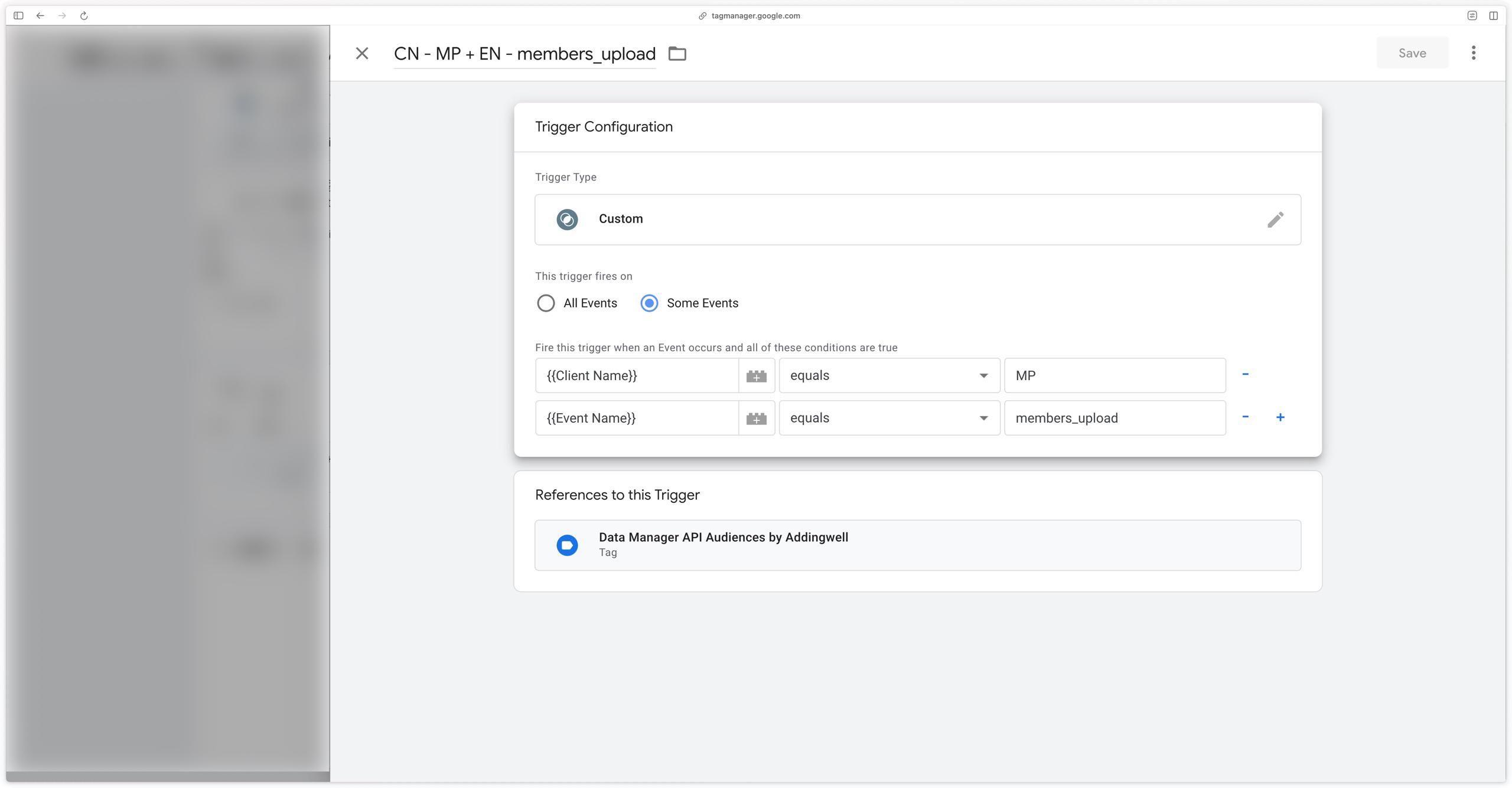The image size is (1512, 788).
Task: Open the Data Manager API Audiences tag reference
Action: point(918,545)
